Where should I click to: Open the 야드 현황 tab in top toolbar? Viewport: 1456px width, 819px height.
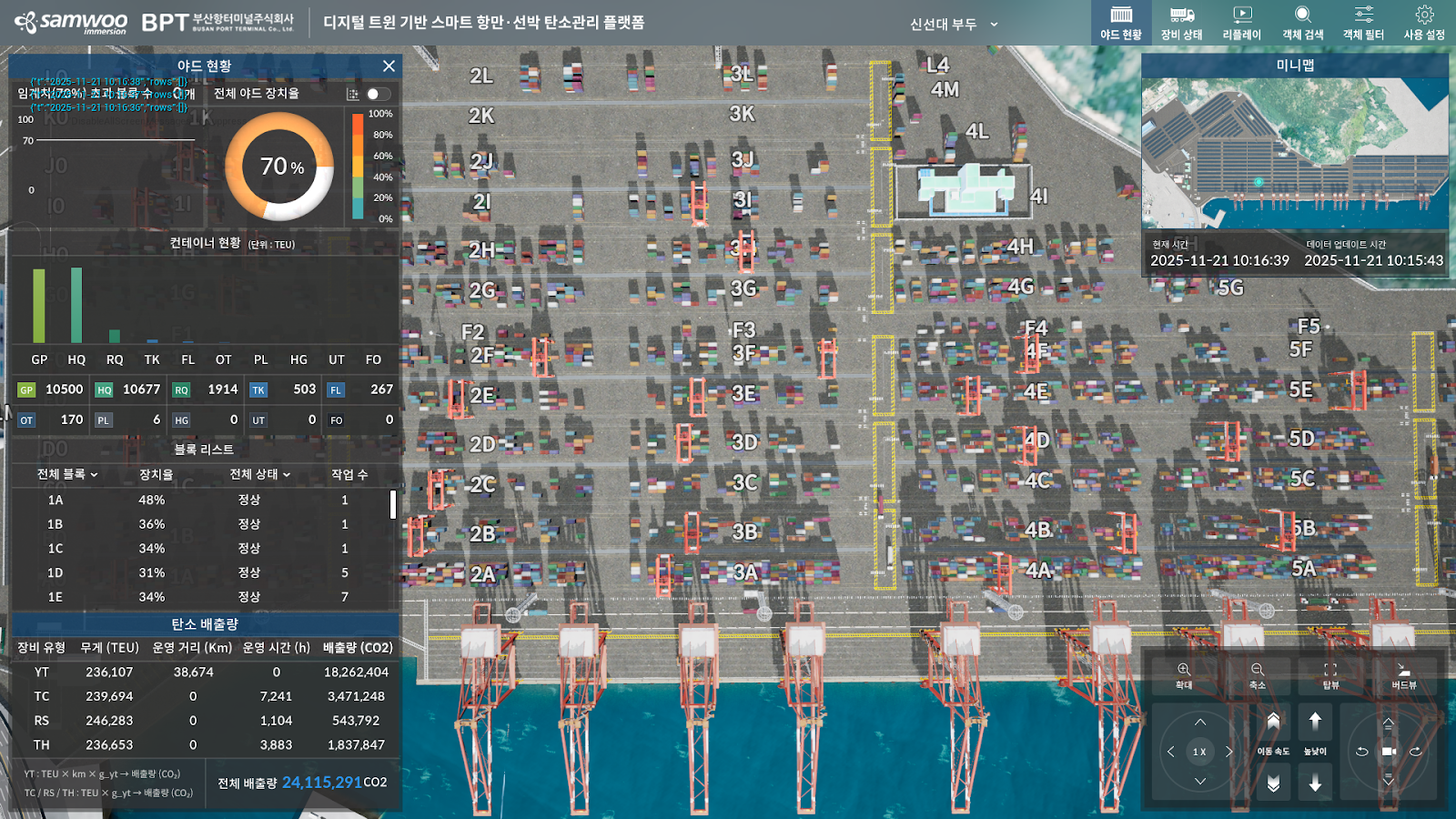click(x=1121, y=23)
